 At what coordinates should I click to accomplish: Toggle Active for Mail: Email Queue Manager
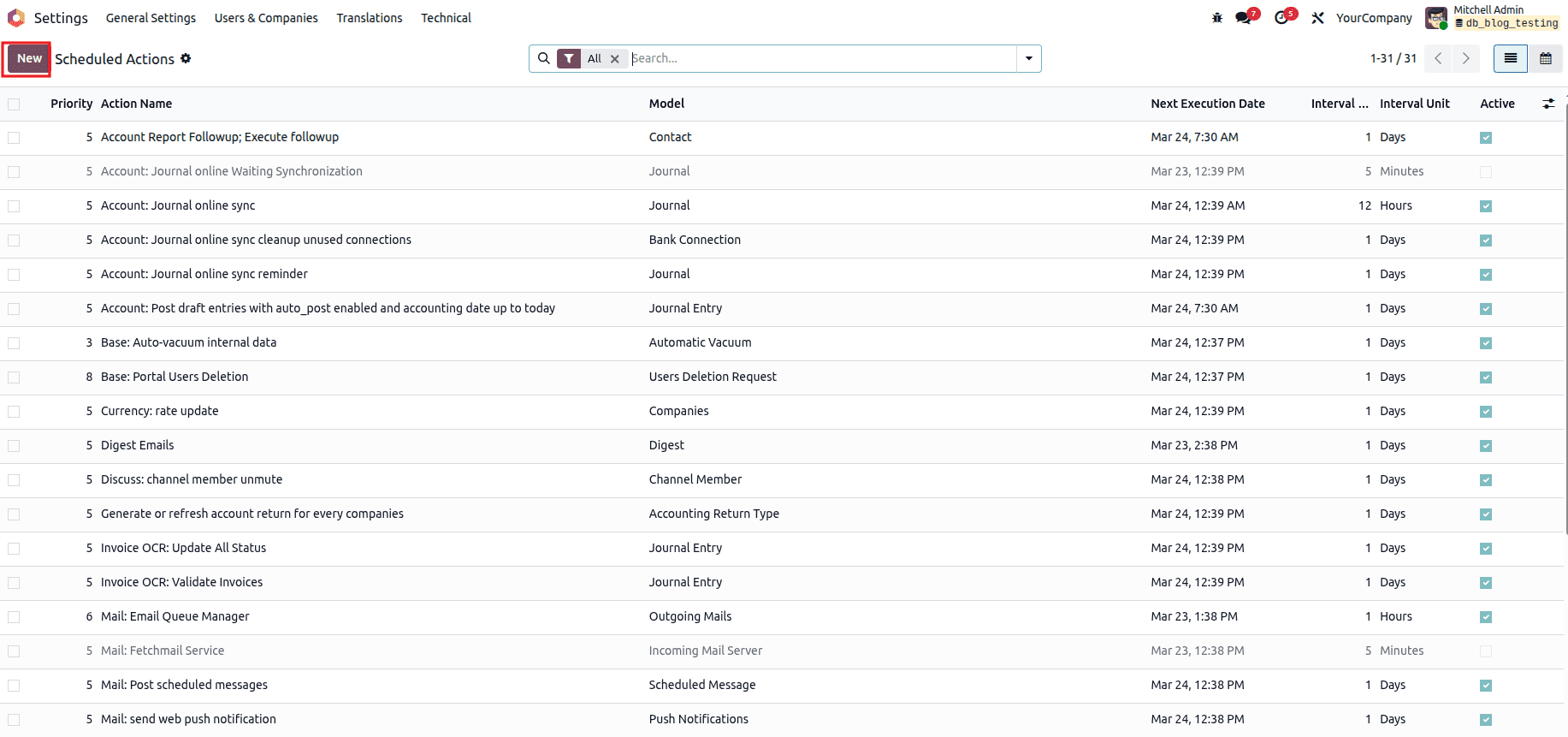1486,617
